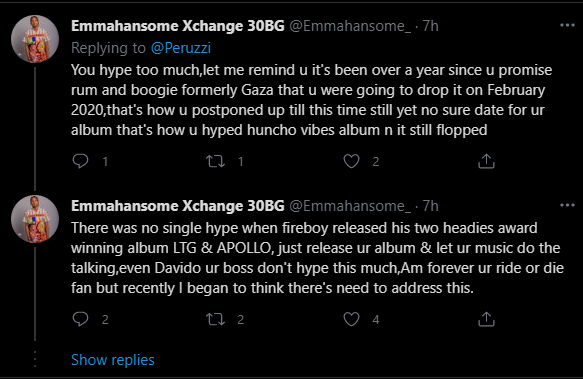Open the 7h timestamp on first tweet

pyautogui.click(x=431, y=26)
